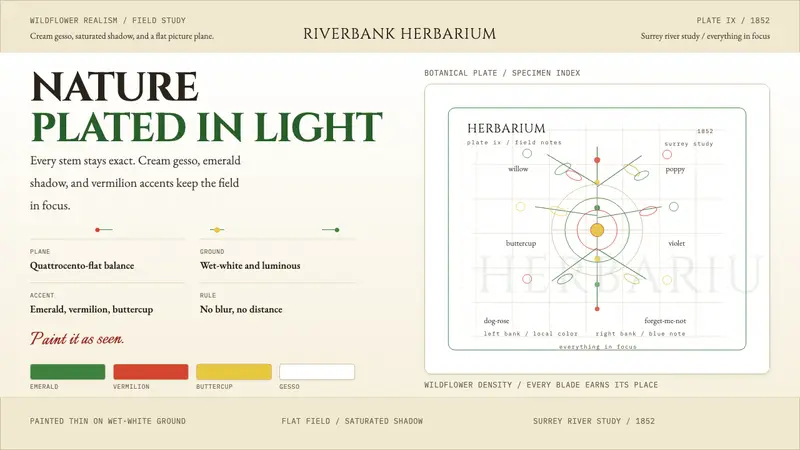800x450 pixels.
Task: Click the white circle above the violet label
Action: click(x=673, y=207)
